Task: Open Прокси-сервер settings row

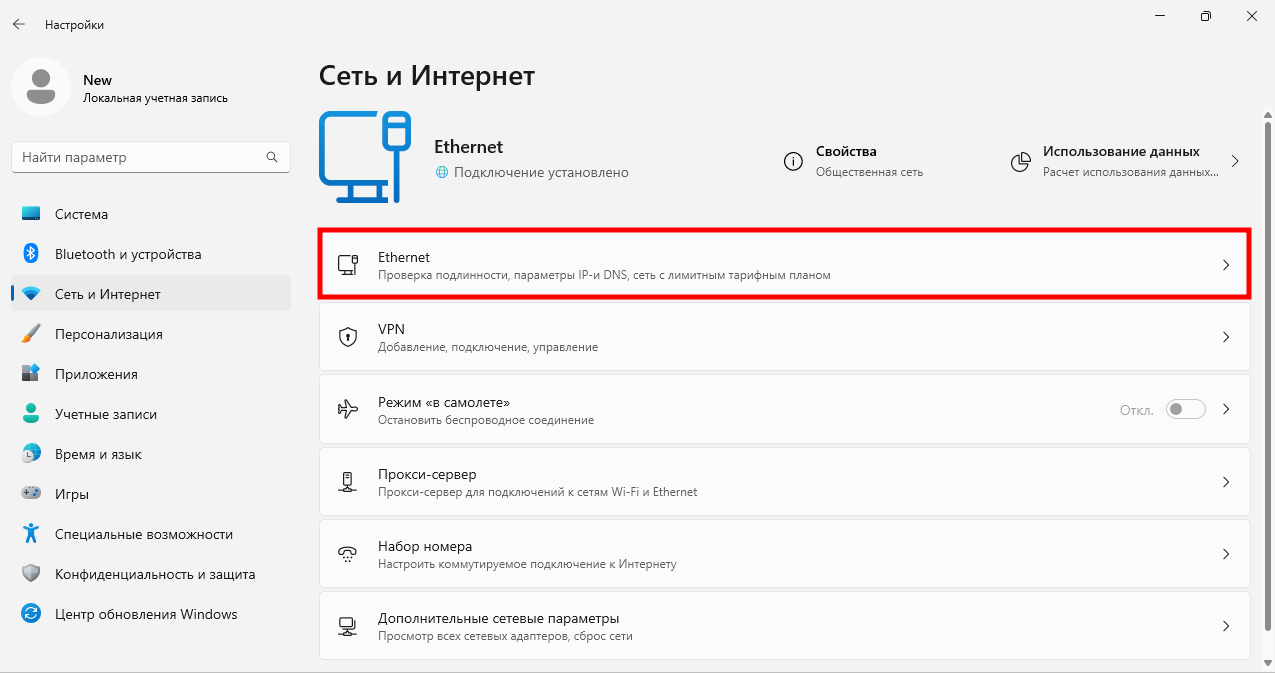Action: coord(785,482)
